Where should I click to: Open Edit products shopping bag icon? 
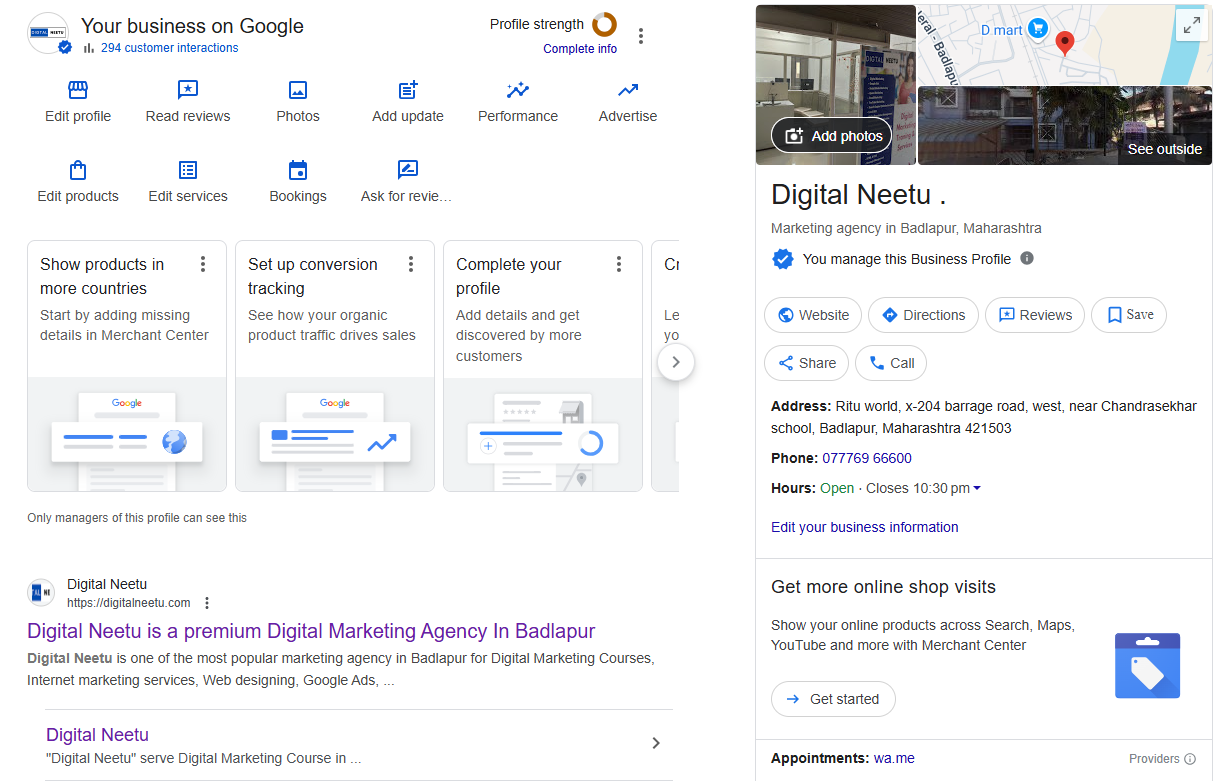(78, 170)
